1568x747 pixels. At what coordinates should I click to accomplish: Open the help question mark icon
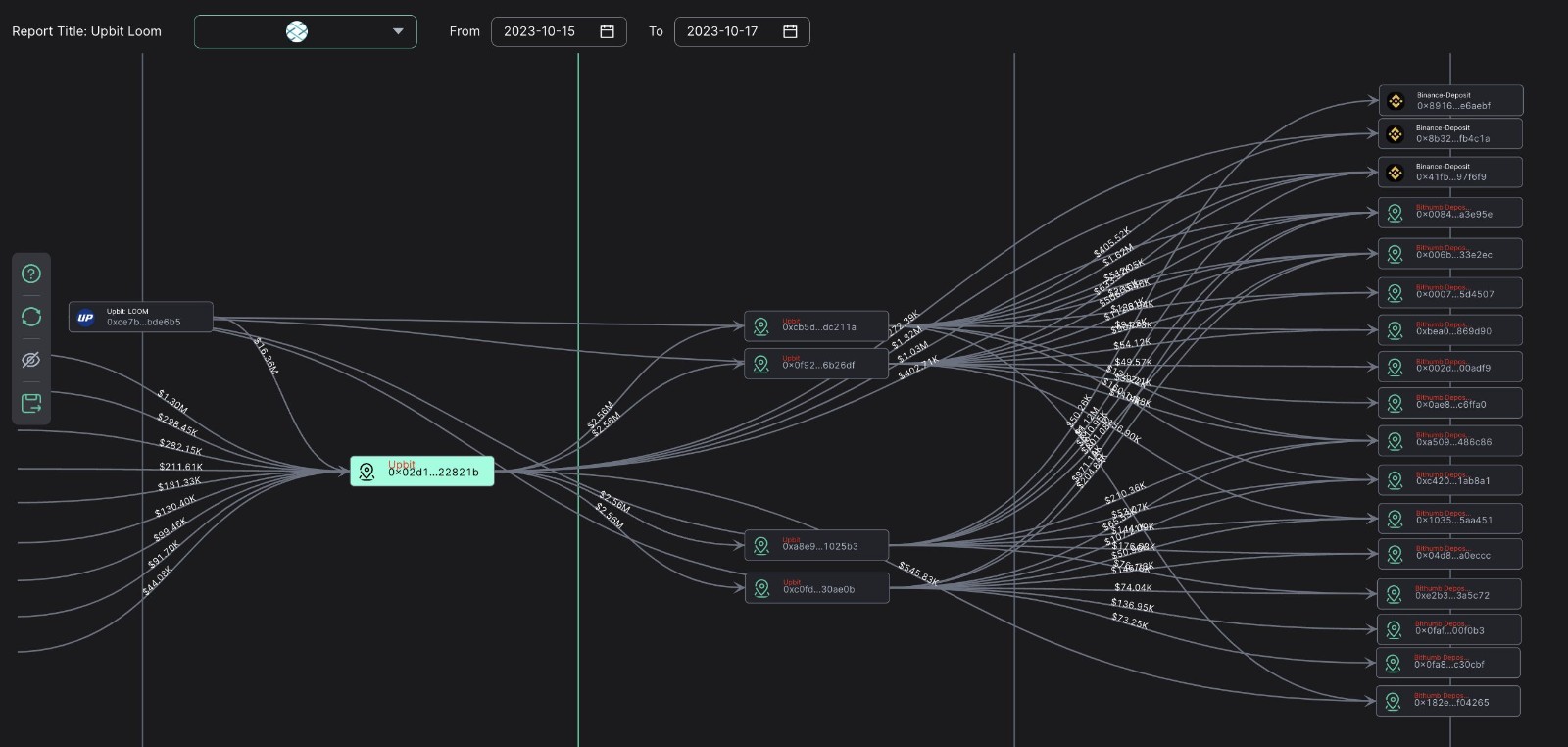point(31,274)
